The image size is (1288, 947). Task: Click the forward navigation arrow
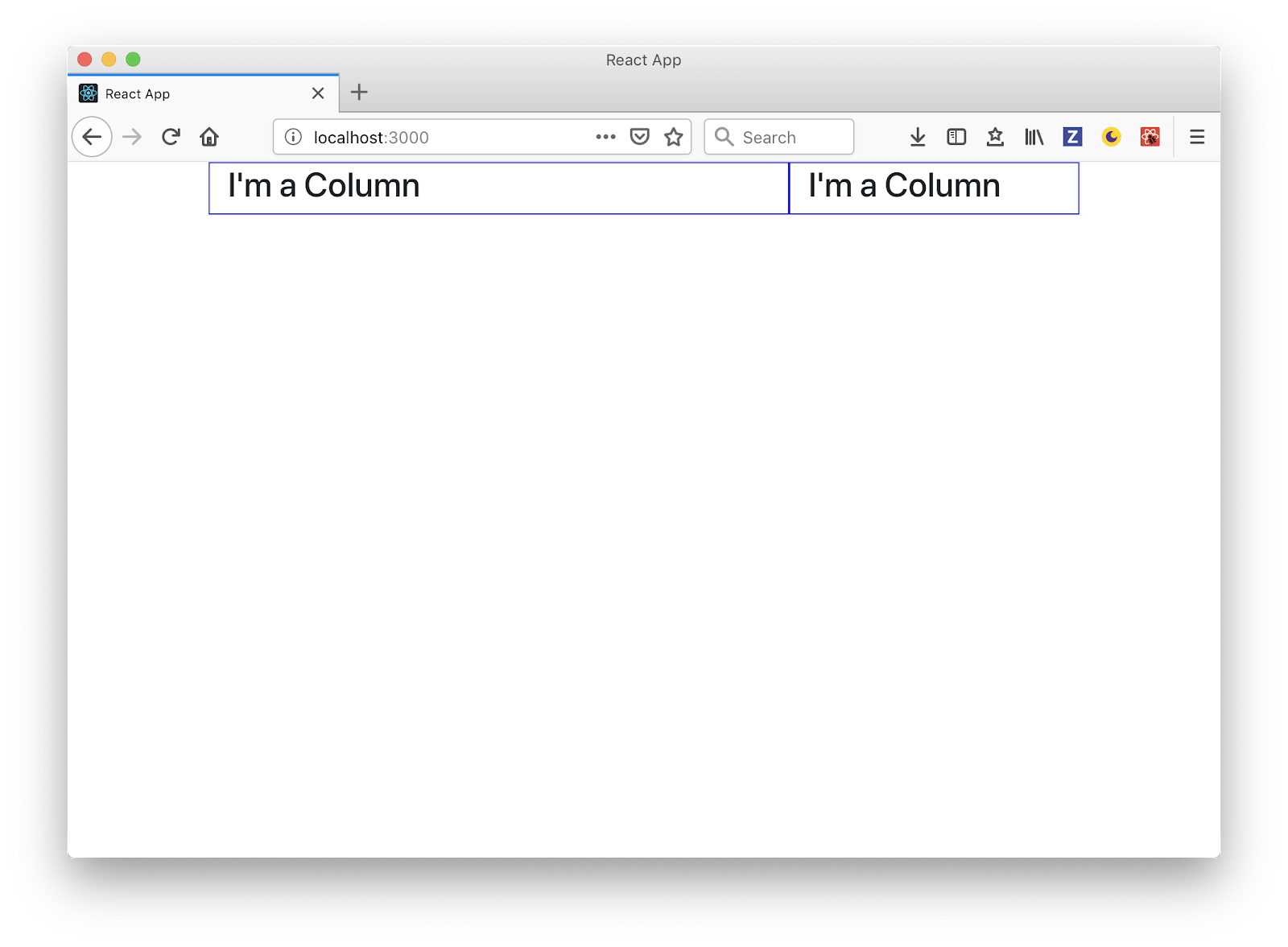[x=132, y=137]
